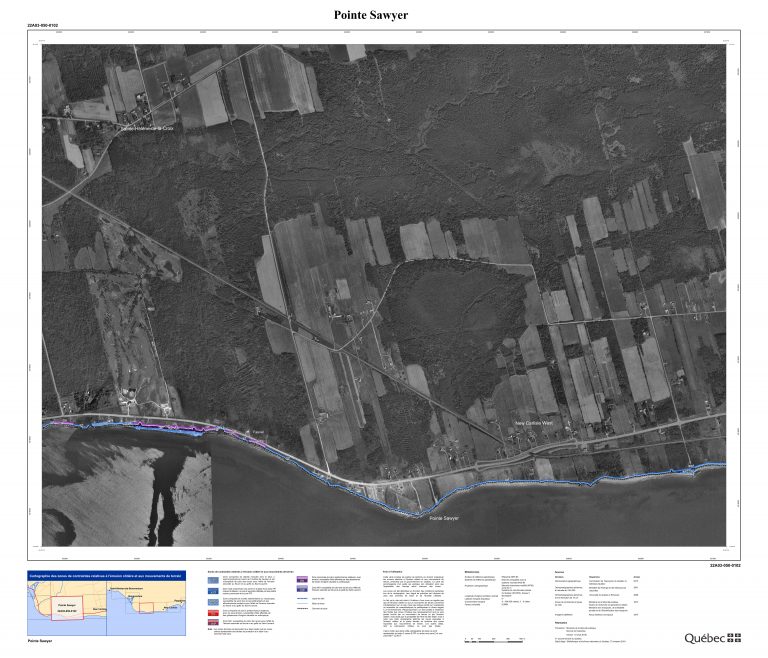The image size is (768, 658).
Task: Click the left locator inset map
Action: (66, 607)
